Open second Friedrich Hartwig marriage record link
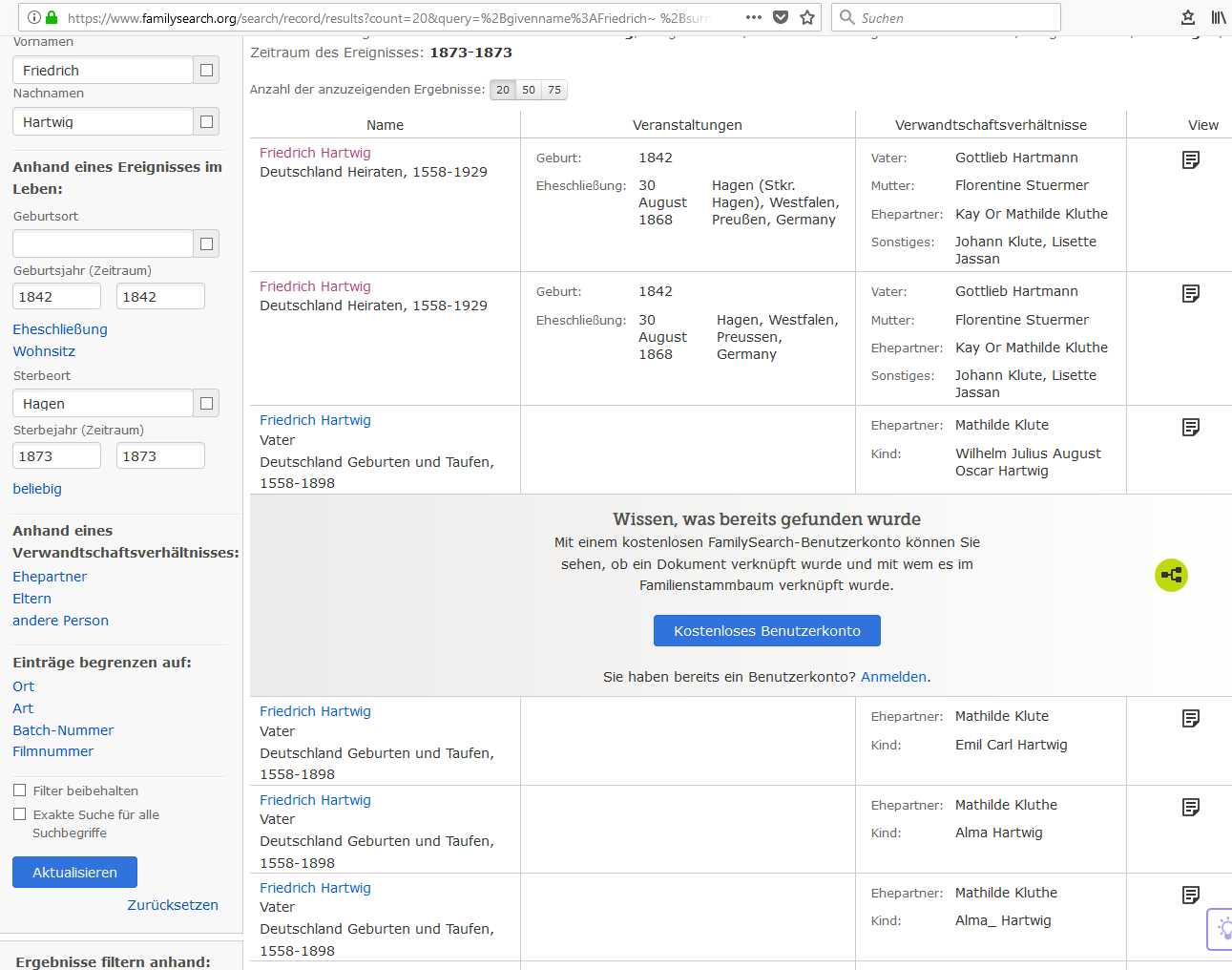 click(x=315, y=286)
